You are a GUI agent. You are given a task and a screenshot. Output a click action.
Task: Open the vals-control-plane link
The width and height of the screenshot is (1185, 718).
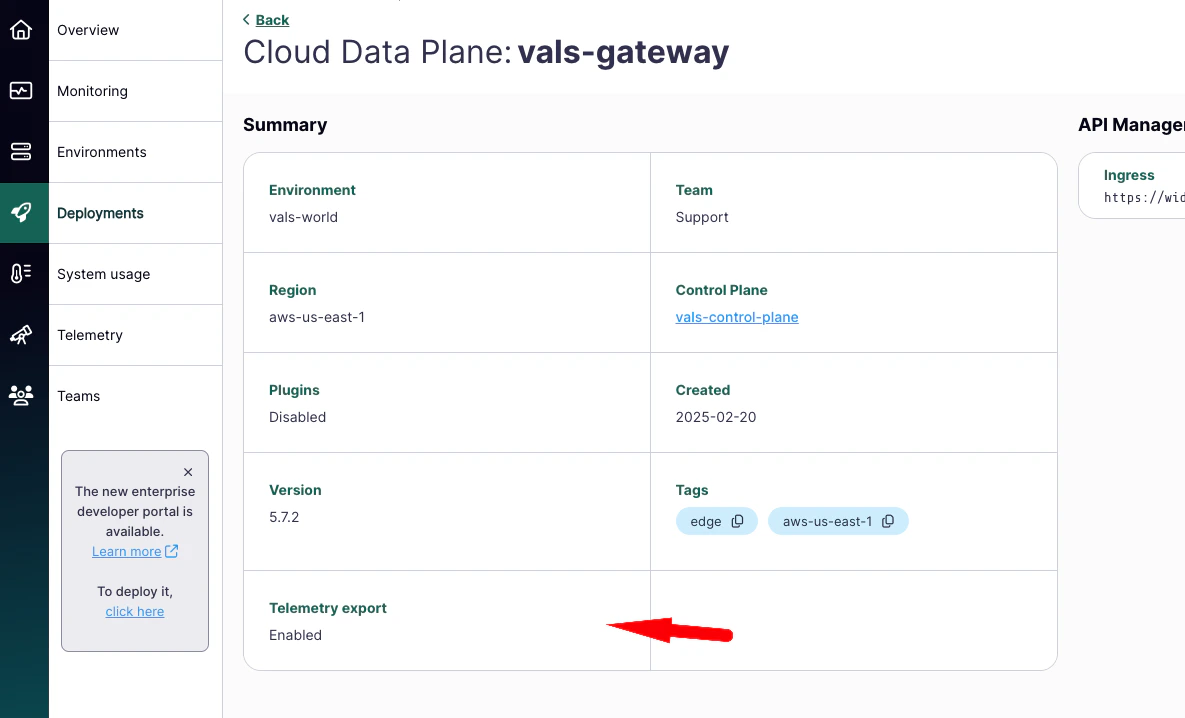(736, 317)
